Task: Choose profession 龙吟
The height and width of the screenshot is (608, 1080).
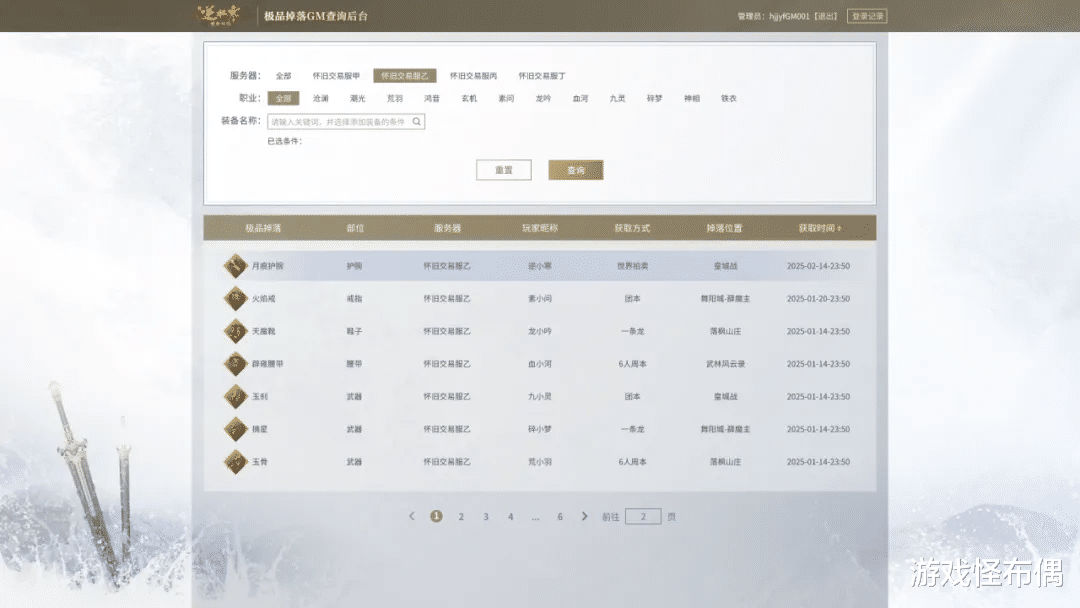Action: tap(543, 98)
